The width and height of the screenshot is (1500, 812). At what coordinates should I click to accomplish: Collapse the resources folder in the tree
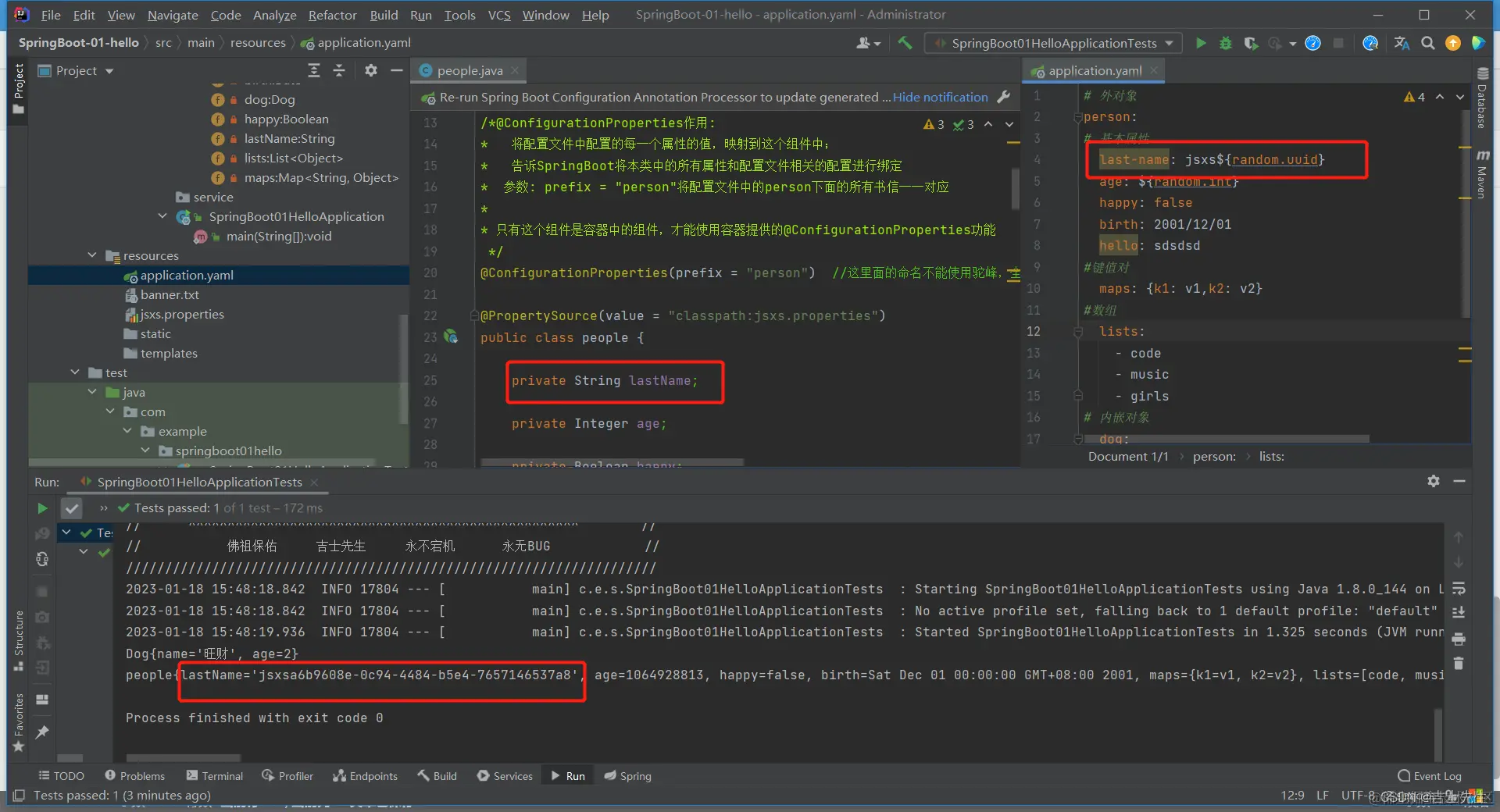92,255
